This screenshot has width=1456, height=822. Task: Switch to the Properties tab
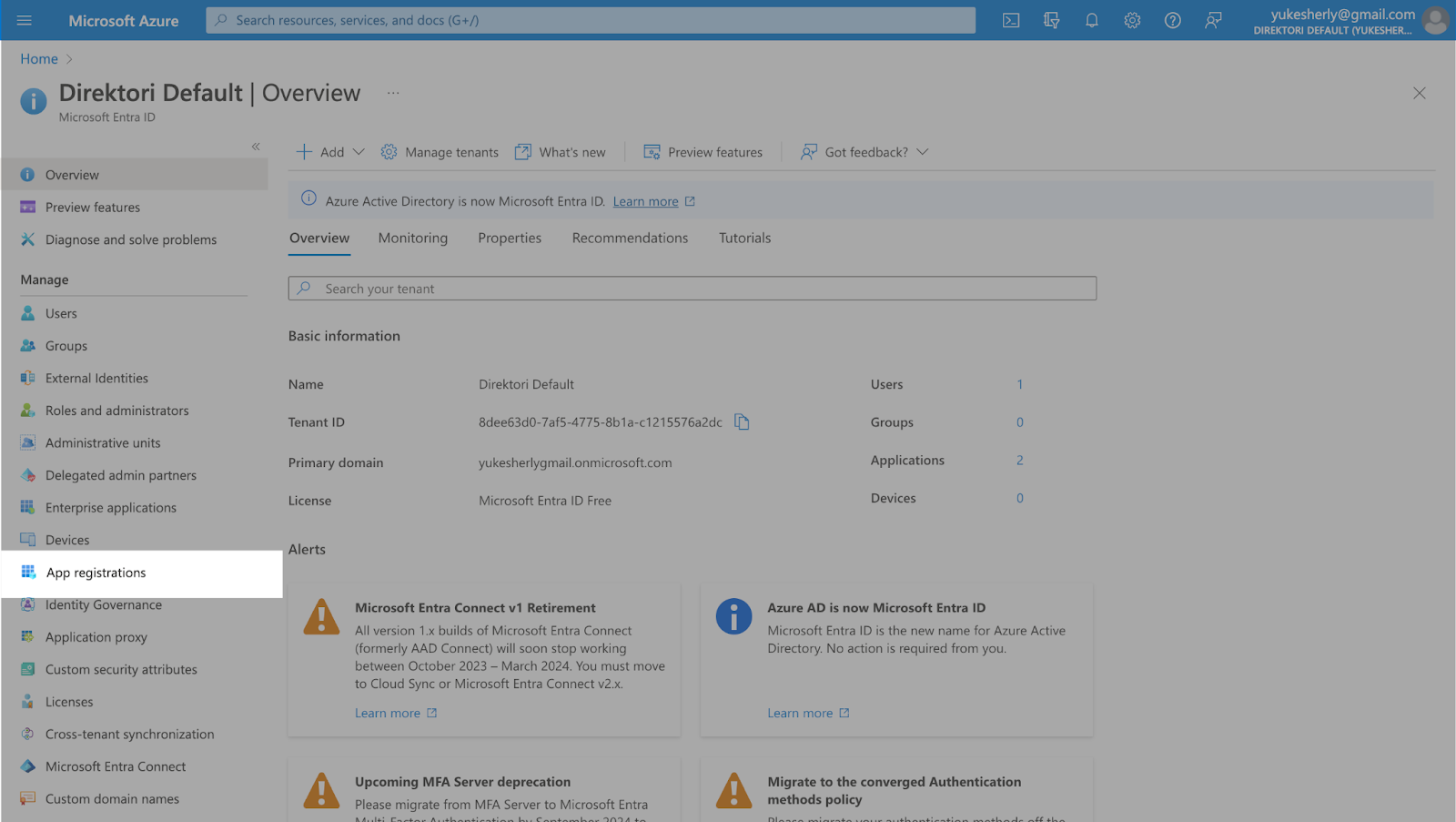point(510,238)
